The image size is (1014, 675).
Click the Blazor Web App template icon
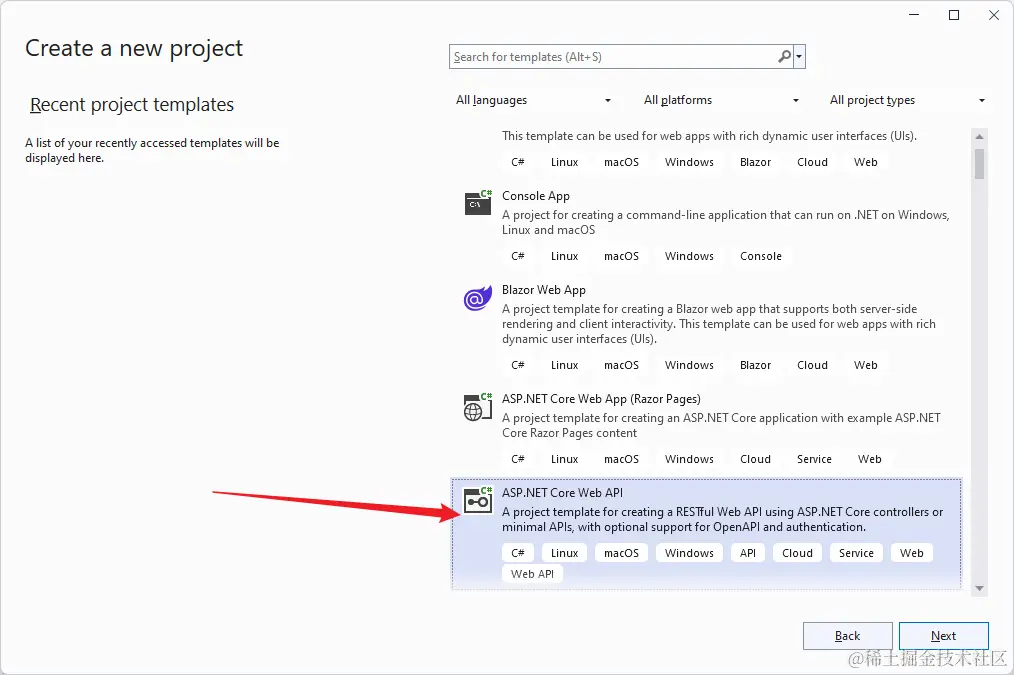478,298
